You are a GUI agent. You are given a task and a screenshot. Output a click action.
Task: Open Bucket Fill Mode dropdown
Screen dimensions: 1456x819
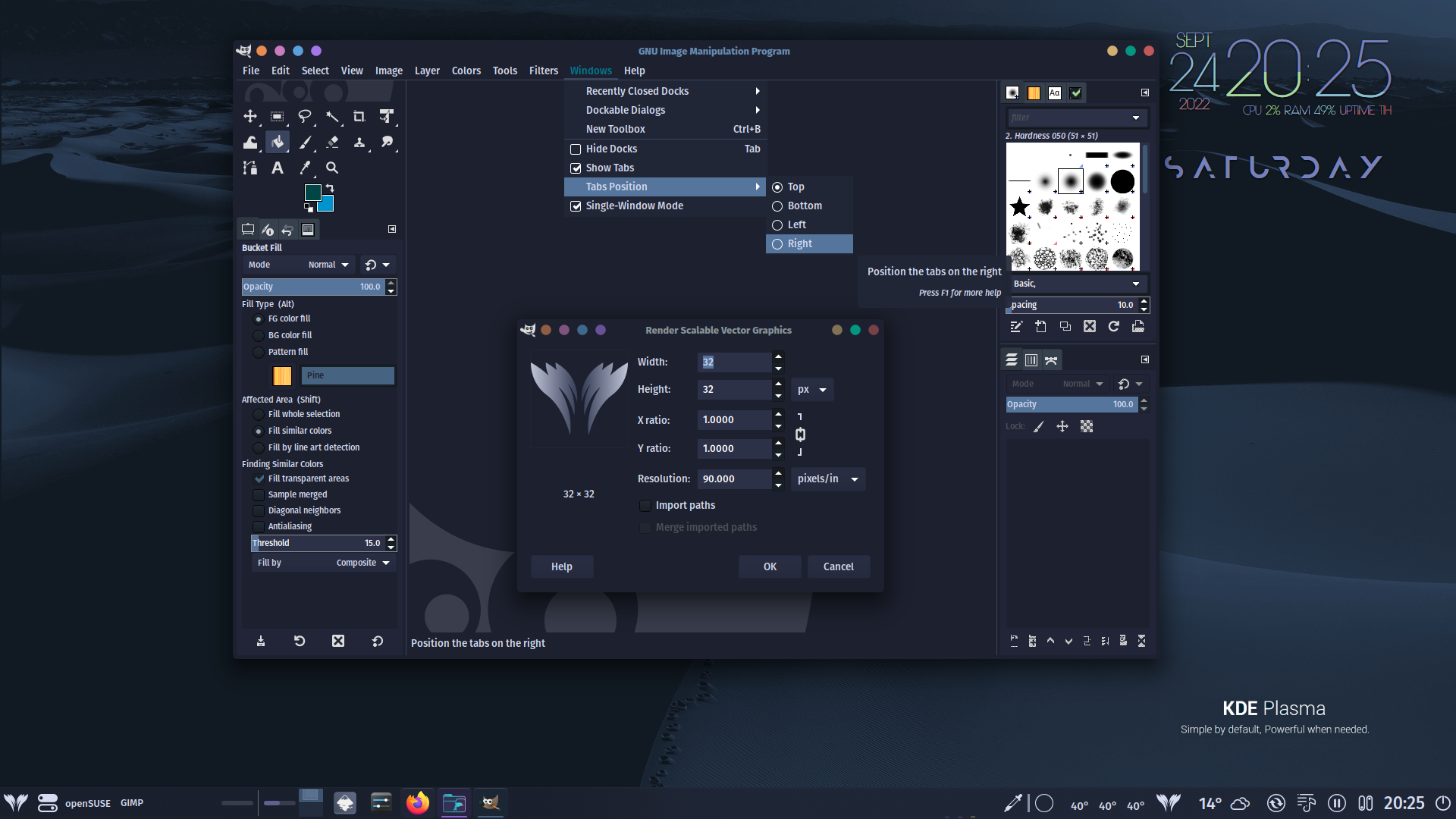(297, 265)
